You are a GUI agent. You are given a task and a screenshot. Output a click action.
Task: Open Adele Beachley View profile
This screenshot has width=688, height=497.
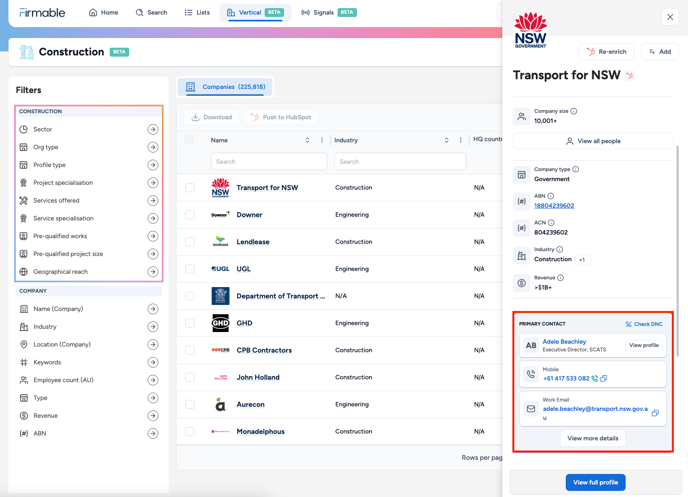644,345
